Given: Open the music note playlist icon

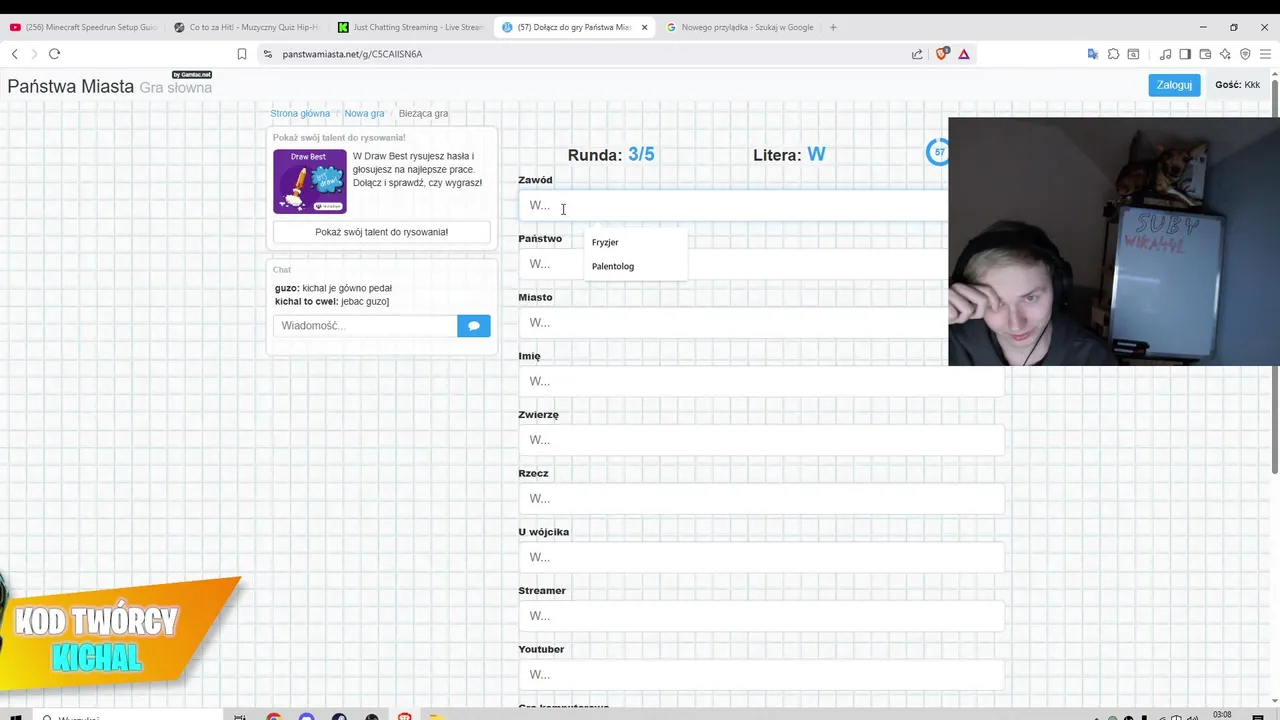Looking at the screenshot, I should (x=1165, y=54).
